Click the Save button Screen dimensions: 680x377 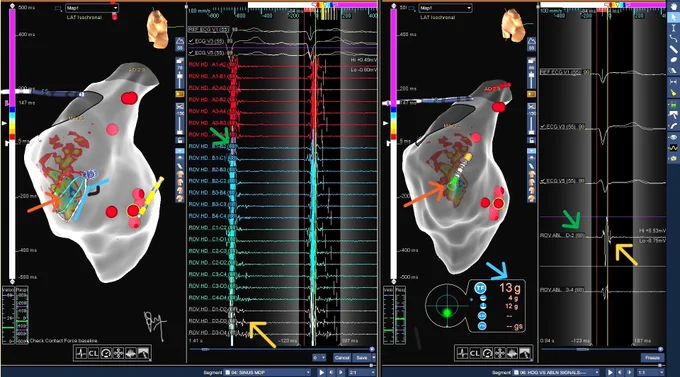[x=362, y=357]
